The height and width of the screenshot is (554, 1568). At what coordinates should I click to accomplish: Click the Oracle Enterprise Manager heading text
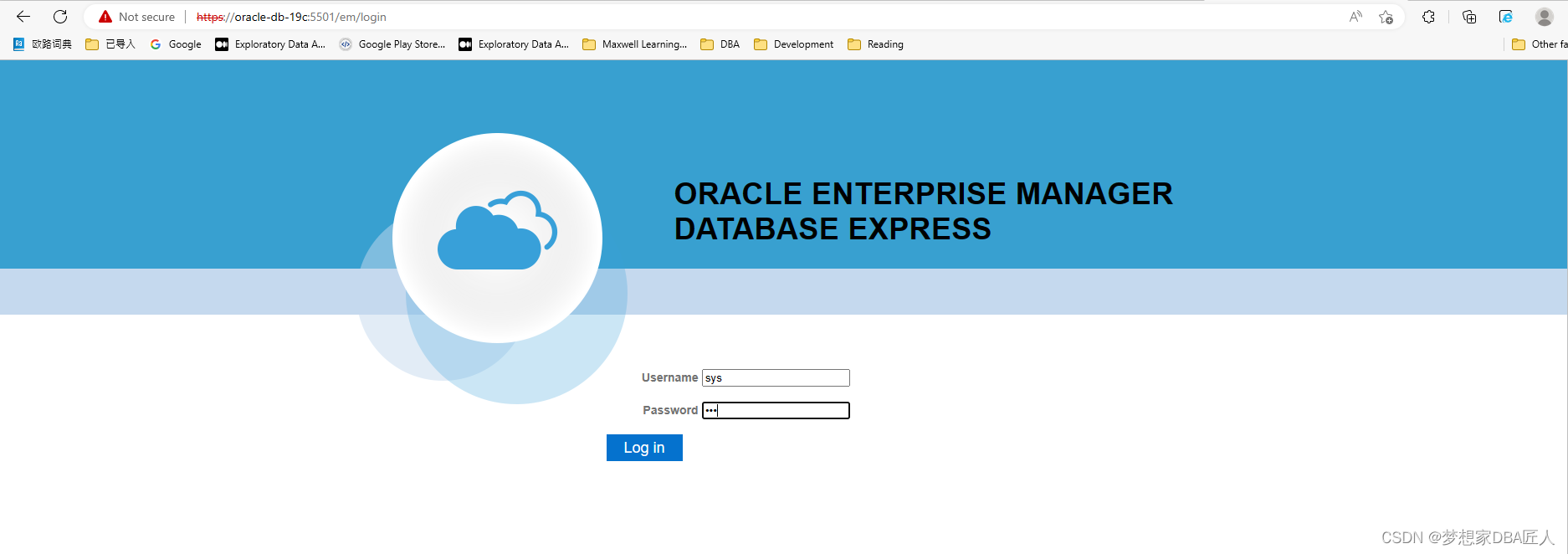pyautogui.click(x=924, y=211)
